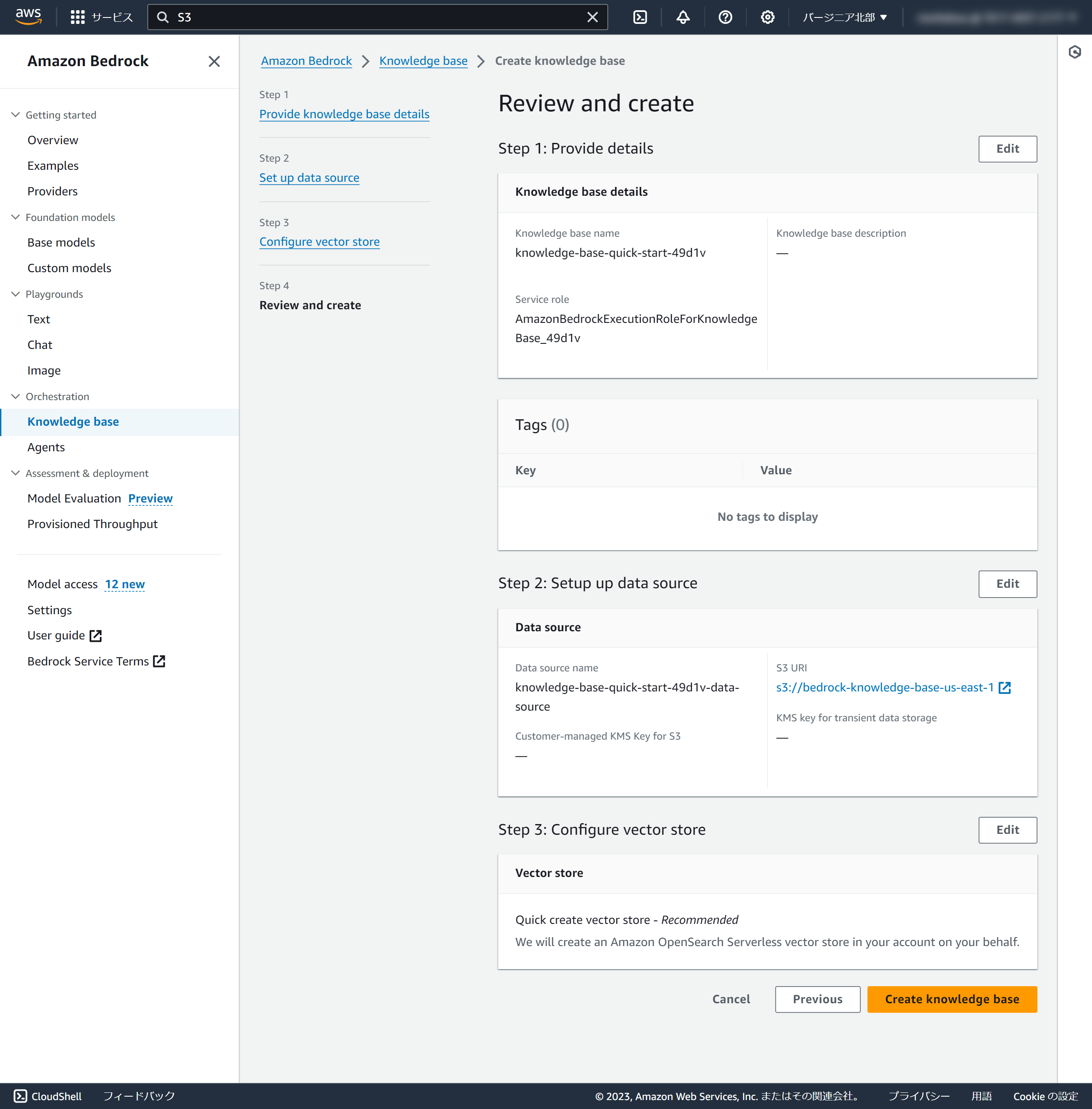Open Base models in the sidebar
Image resolution: width=1092 pixels, height=1109 pixels.
click(x=61, y=243)
